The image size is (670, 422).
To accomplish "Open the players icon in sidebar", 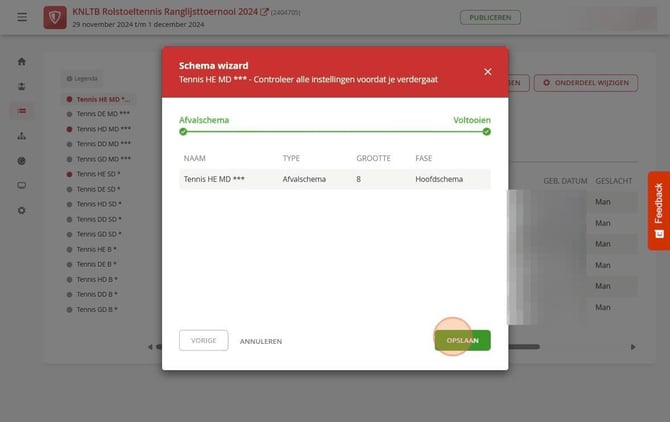I will (x=21, y=86).
